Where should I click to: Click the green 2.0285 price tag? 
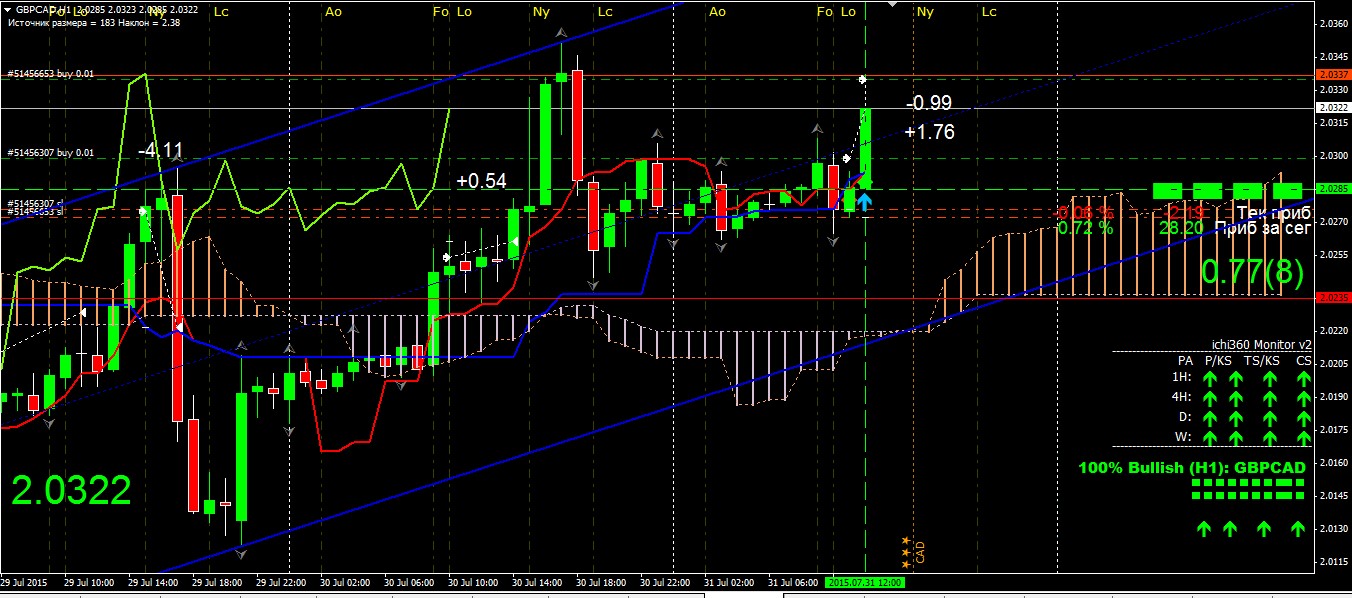tap(1332, 188)
